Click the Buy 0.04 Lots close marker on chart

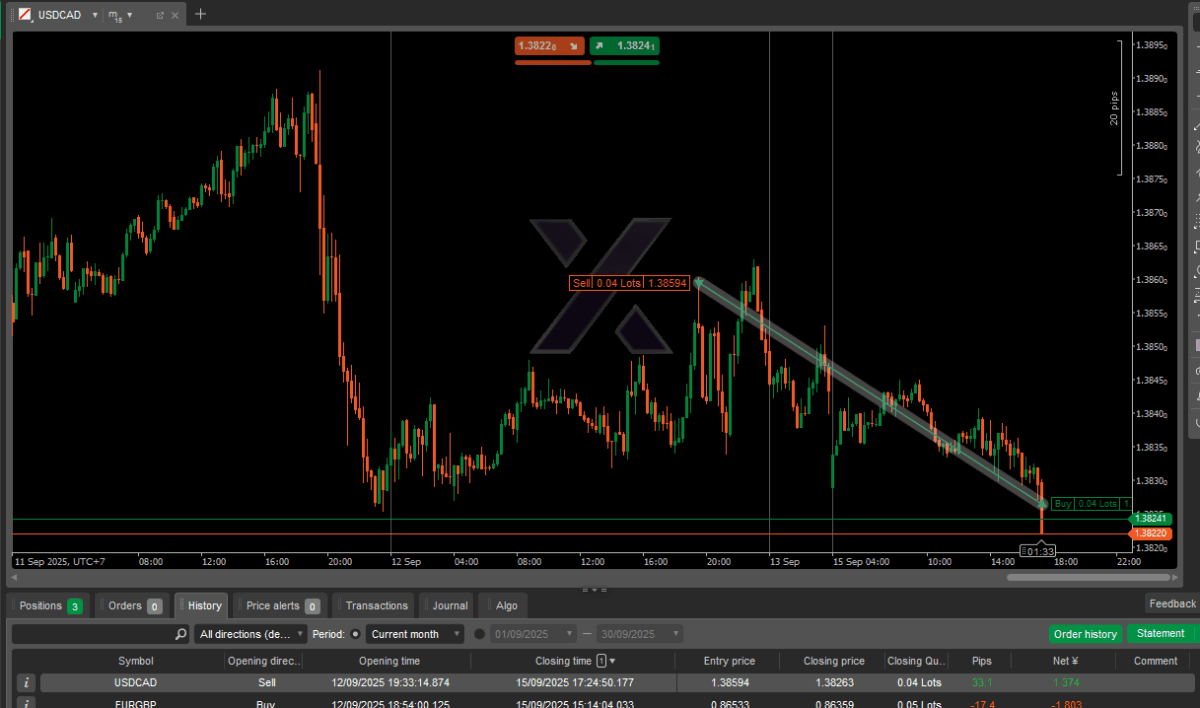(x=1090, y=504)
